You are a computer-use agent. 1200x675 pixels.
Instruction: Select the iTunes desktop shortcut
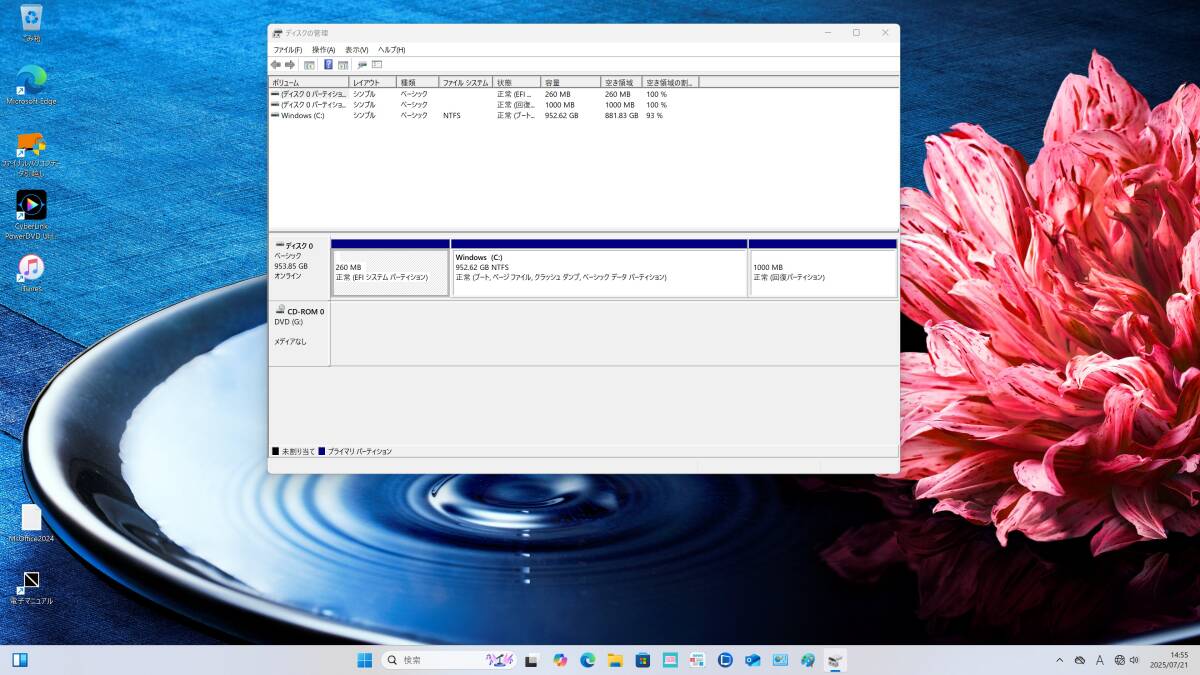[x=32, y=272]
